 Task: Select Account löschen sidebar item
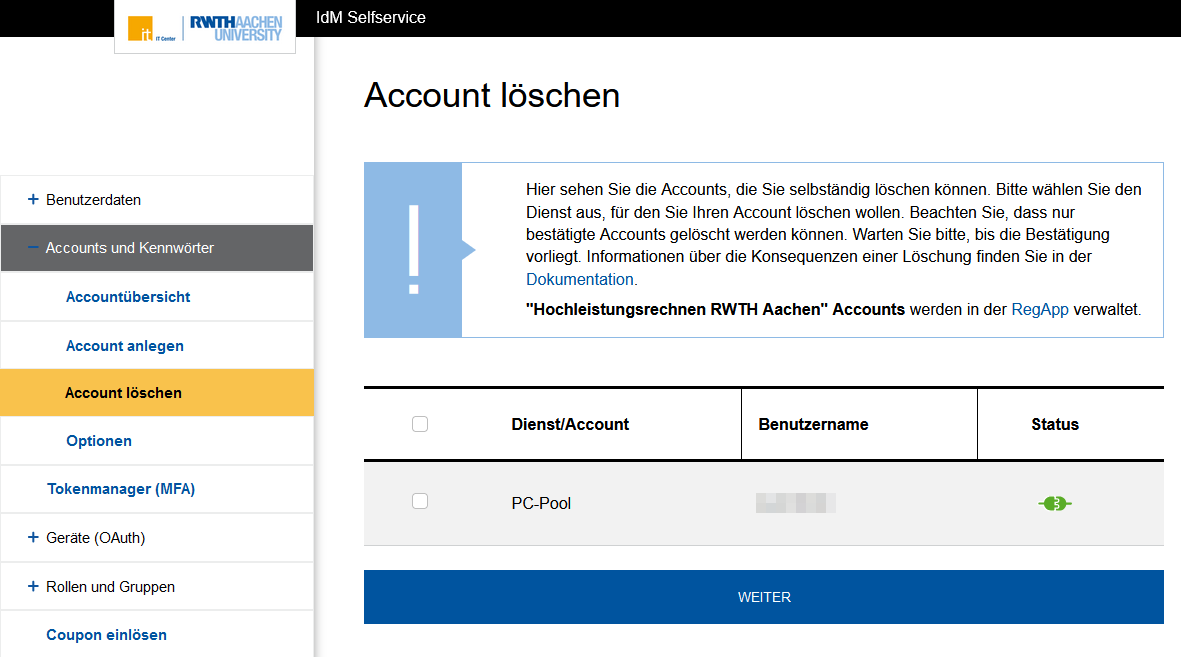[x=123, y=393]
